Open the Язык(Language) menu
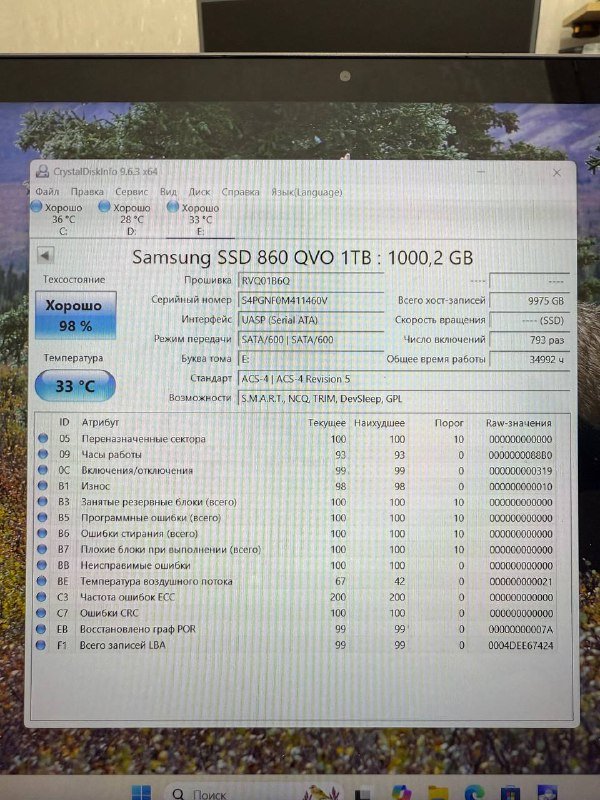Image resolution: width=600 pixels, height=800 pixels. coord(307,192)
